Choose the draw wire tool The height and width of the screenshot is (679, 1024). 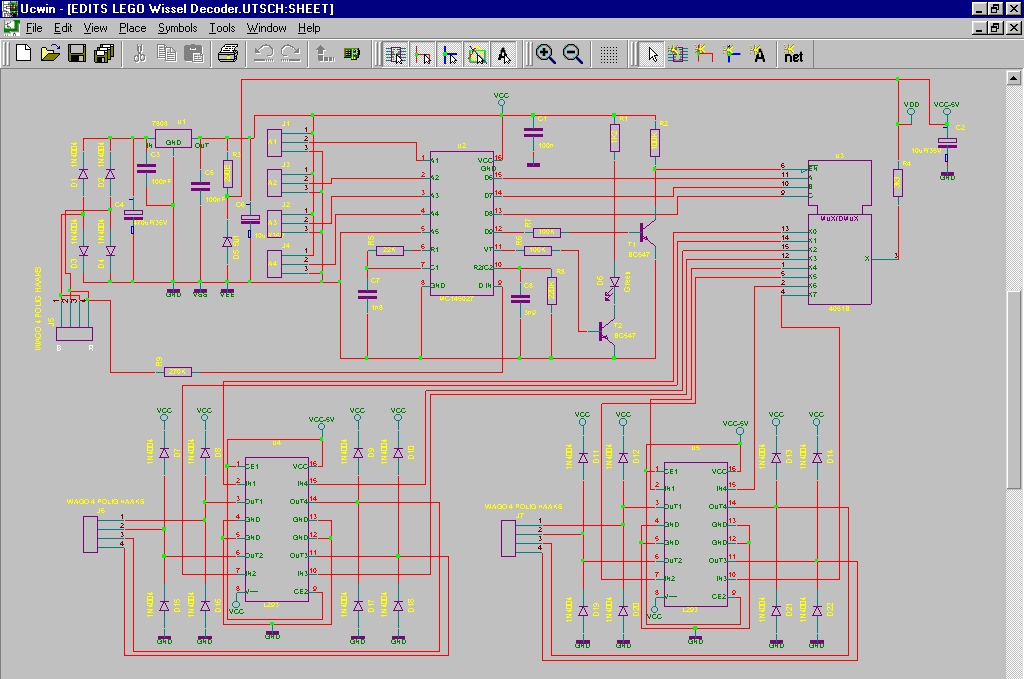point(705,54)
